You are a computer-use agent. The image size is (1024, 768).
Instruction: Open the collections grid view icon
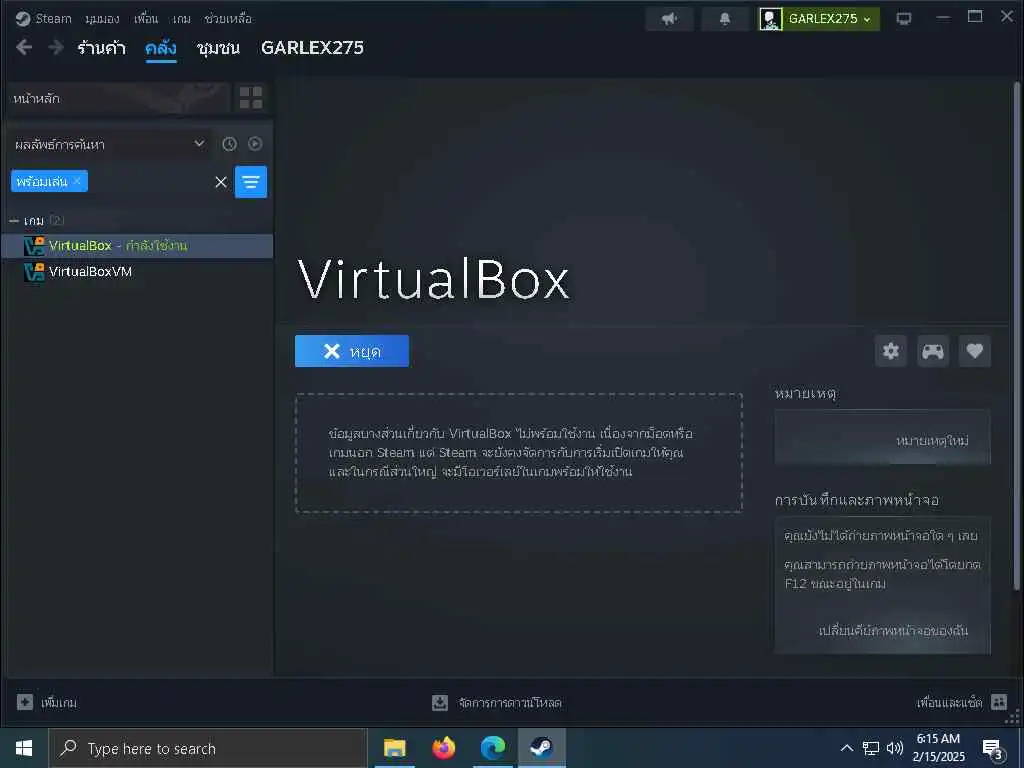pyautogui.click(x=251, y=98)
